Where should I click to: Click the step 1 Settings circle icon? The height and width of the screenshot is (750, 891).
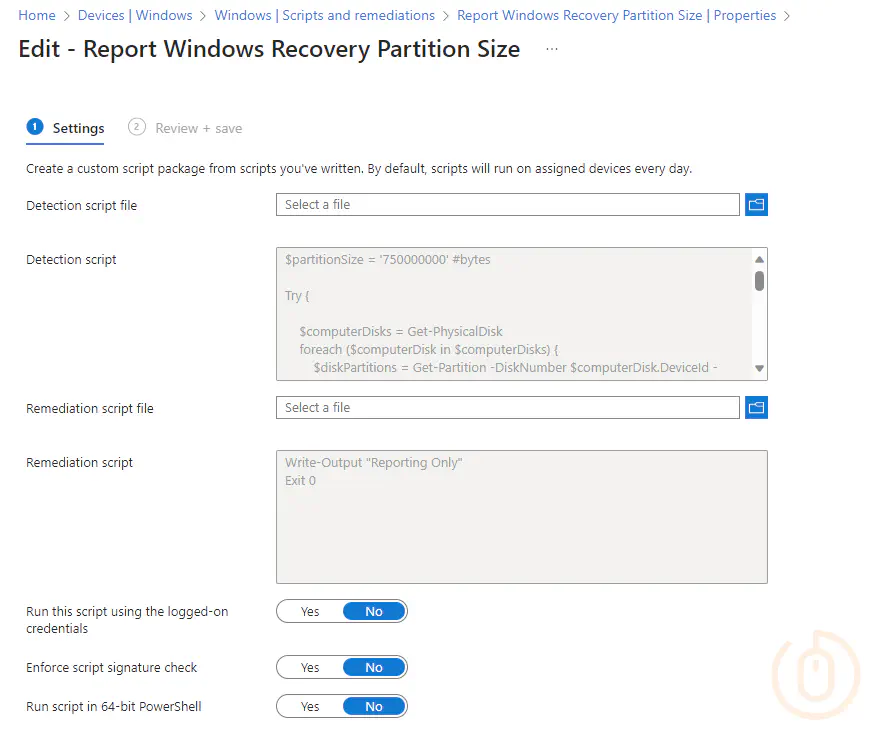(x=35, y=127)
